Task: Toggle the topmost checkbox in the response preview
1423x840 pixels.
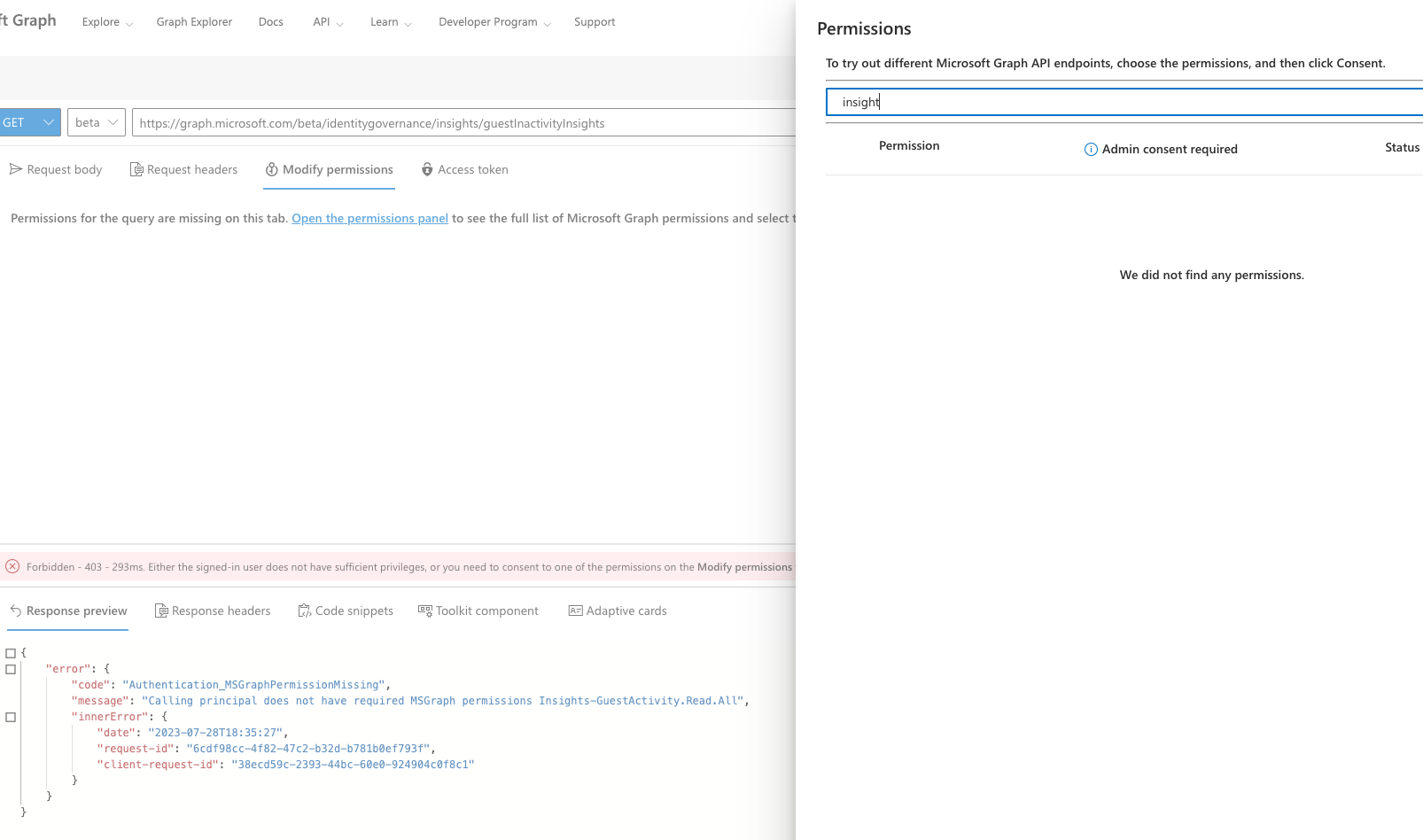Action: (x=11, y=652)
